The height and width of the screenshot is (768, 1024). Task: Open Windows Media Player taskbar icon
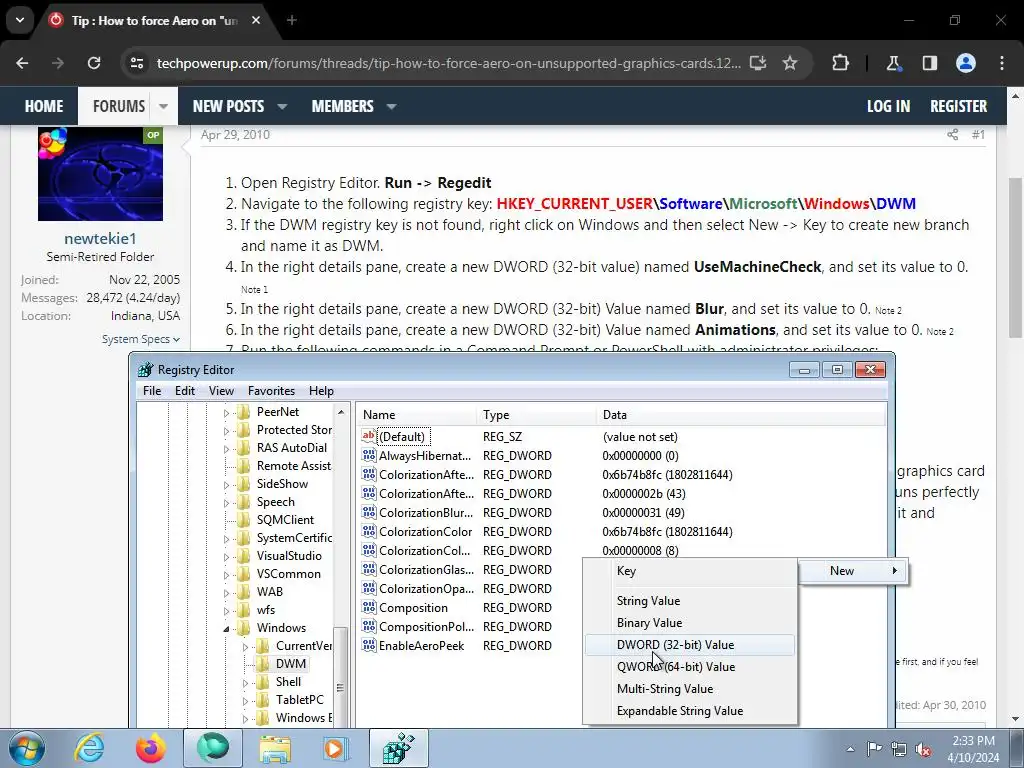click(336, 748)
